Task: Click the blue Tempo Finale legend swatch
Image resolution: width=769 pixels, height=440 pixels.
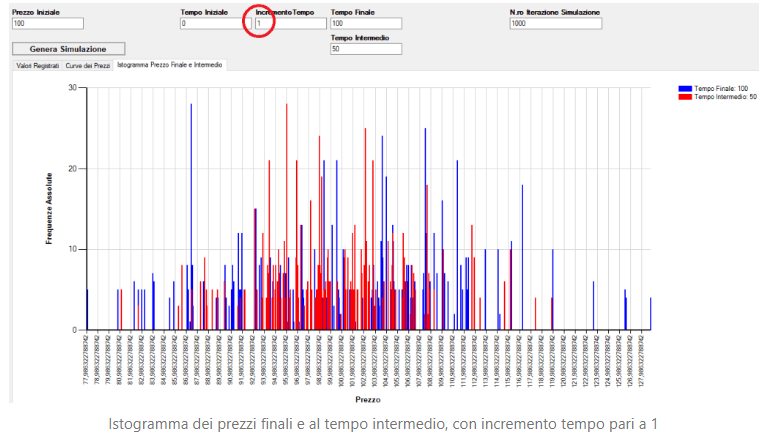Action: tap(685, 89)
